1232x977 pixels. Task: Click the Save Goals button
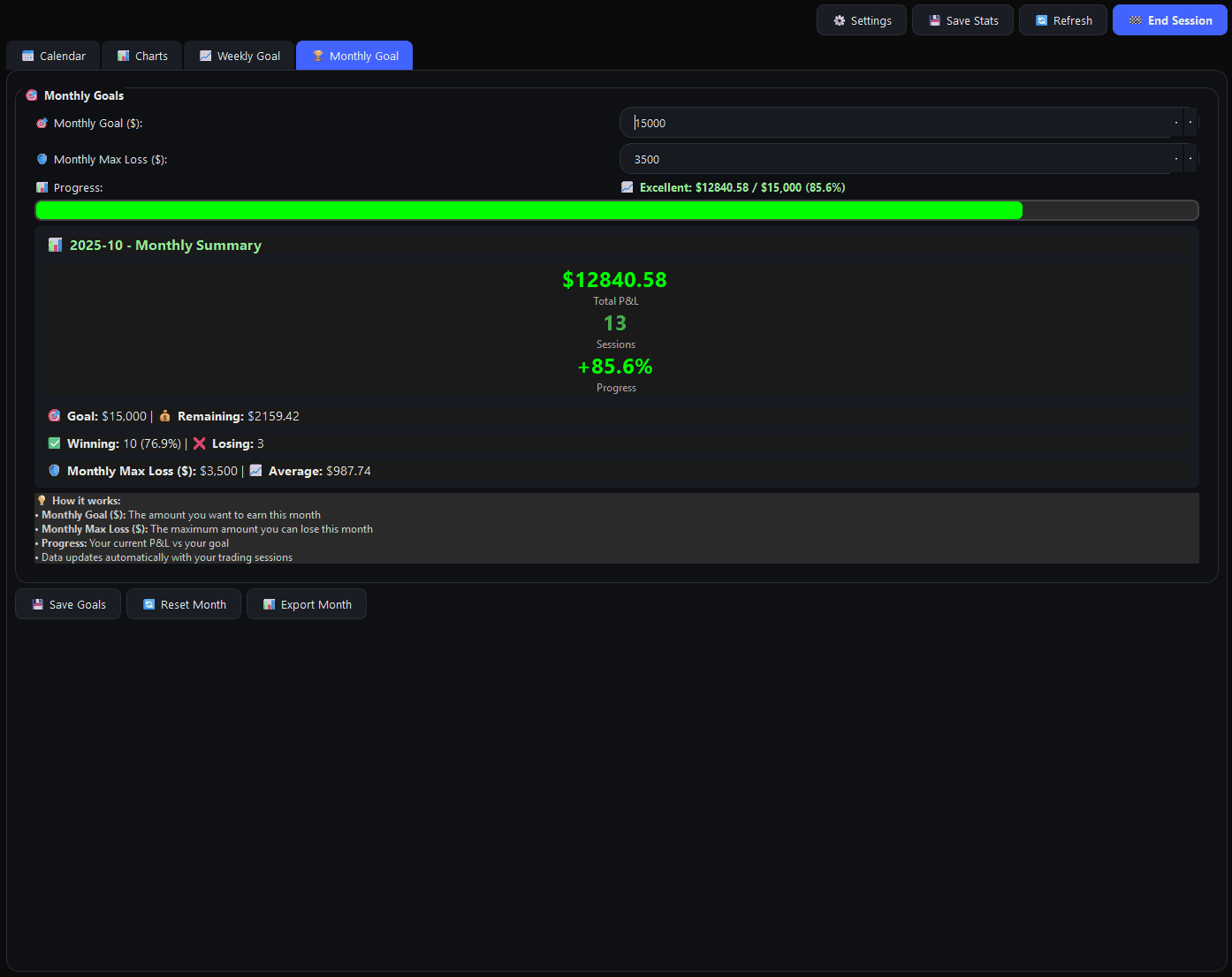pyautogui.click(x=68, y=604)
